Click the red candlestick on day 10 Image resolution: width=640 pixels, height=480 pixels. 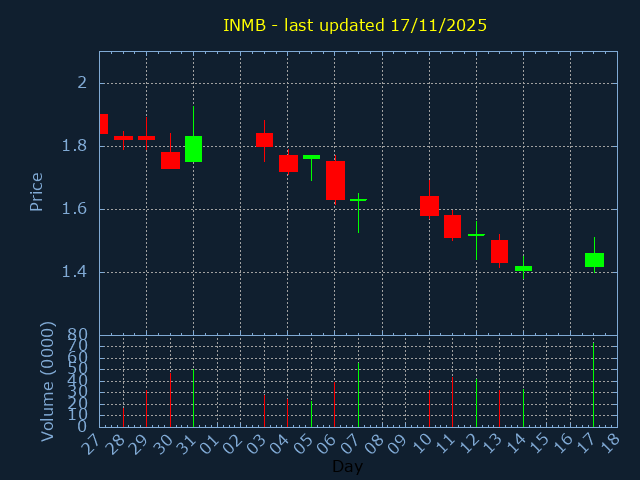429,206
